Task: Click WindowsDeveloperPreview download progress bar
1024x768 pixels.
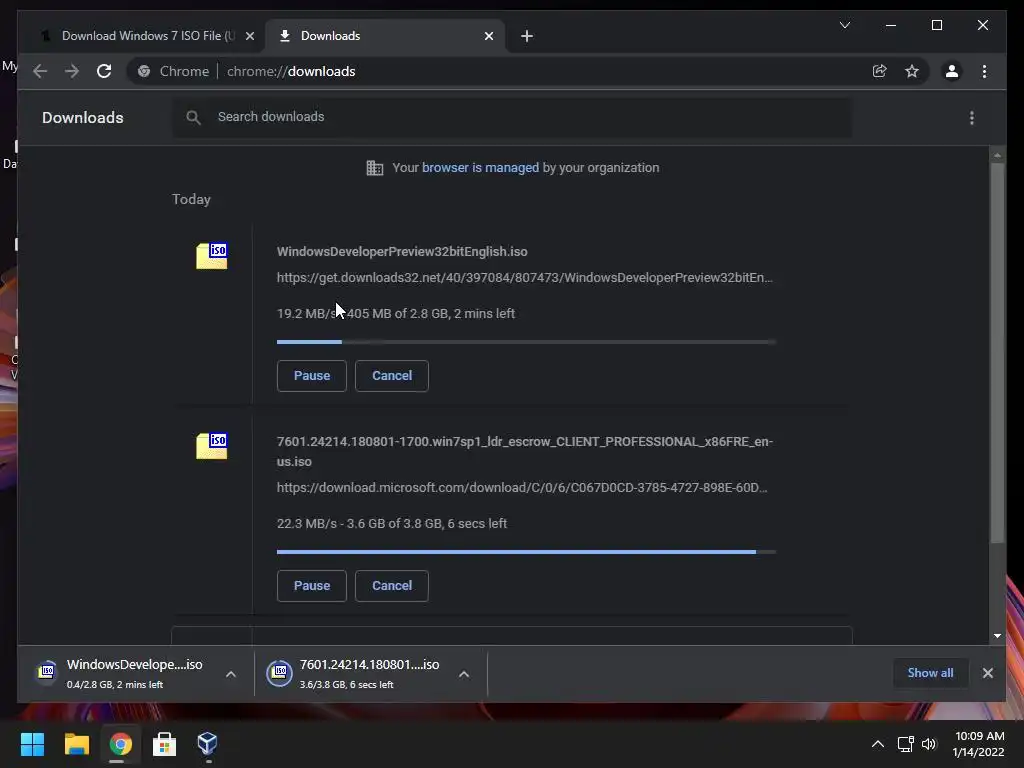Action: click(526, 342)
